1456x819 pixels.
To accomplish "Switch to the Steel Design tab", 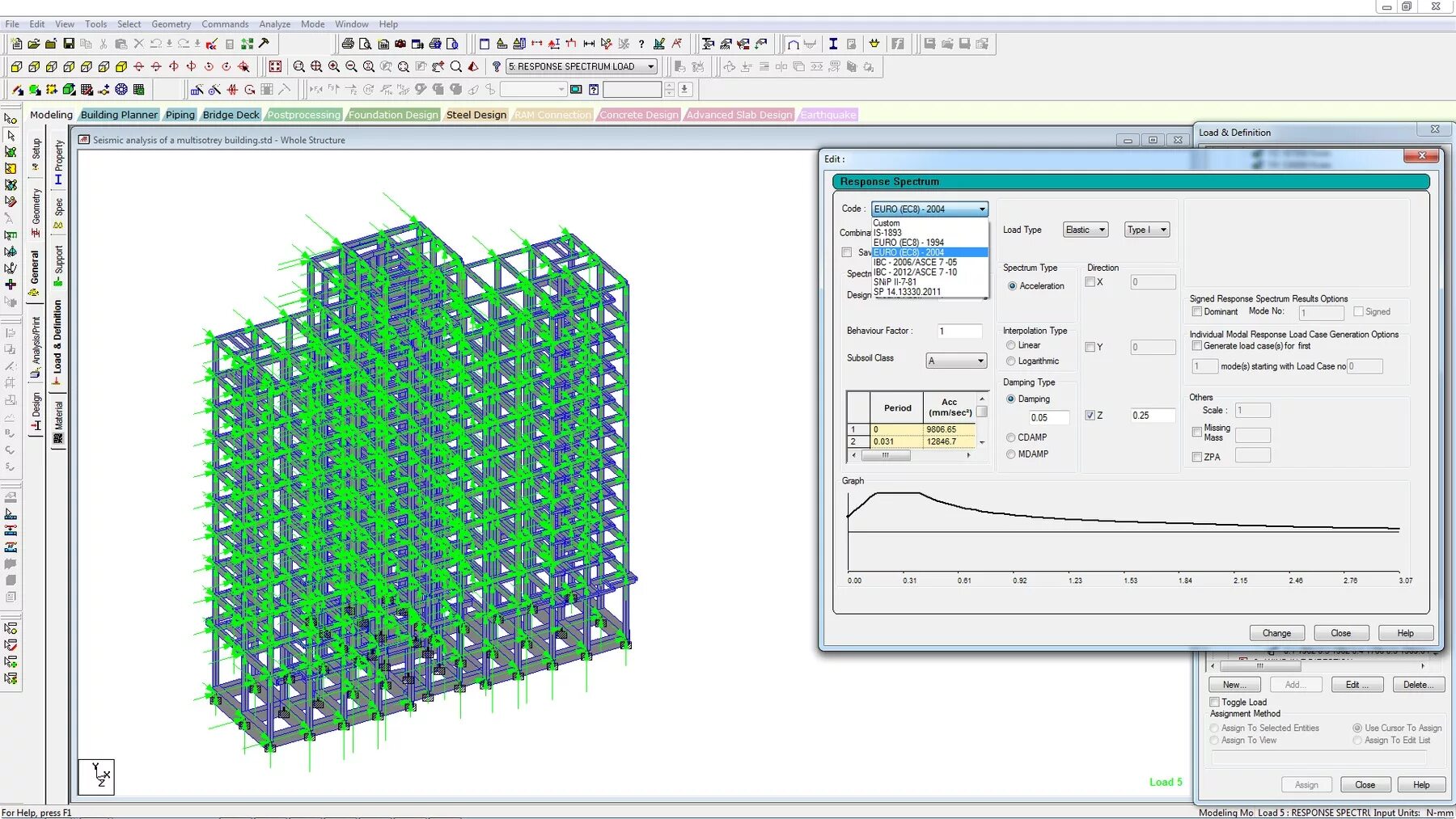I will pos(476,115).
